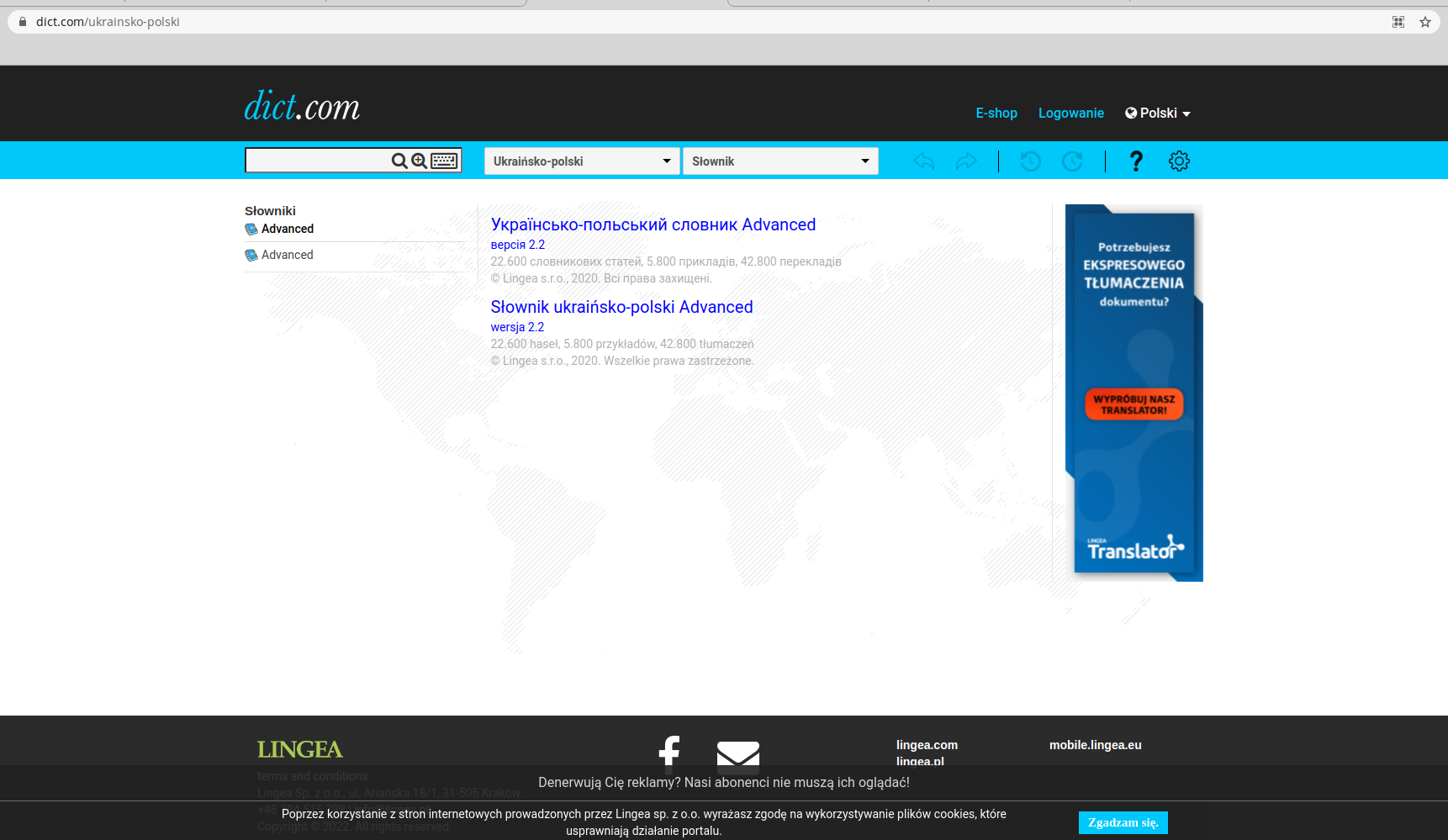Open Українсько-польський словник Advanced link
Screen dimensions: 1448x840
tap(653, 225)
